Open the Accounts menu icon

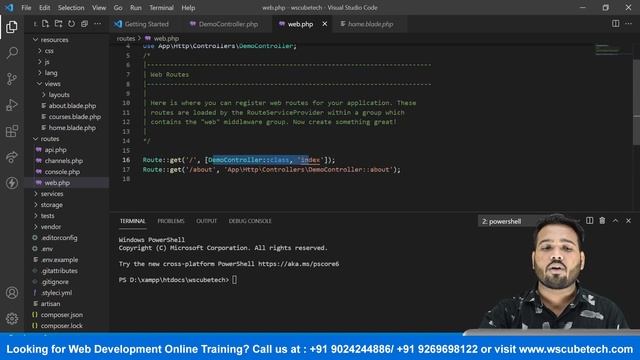click(12, 293)
